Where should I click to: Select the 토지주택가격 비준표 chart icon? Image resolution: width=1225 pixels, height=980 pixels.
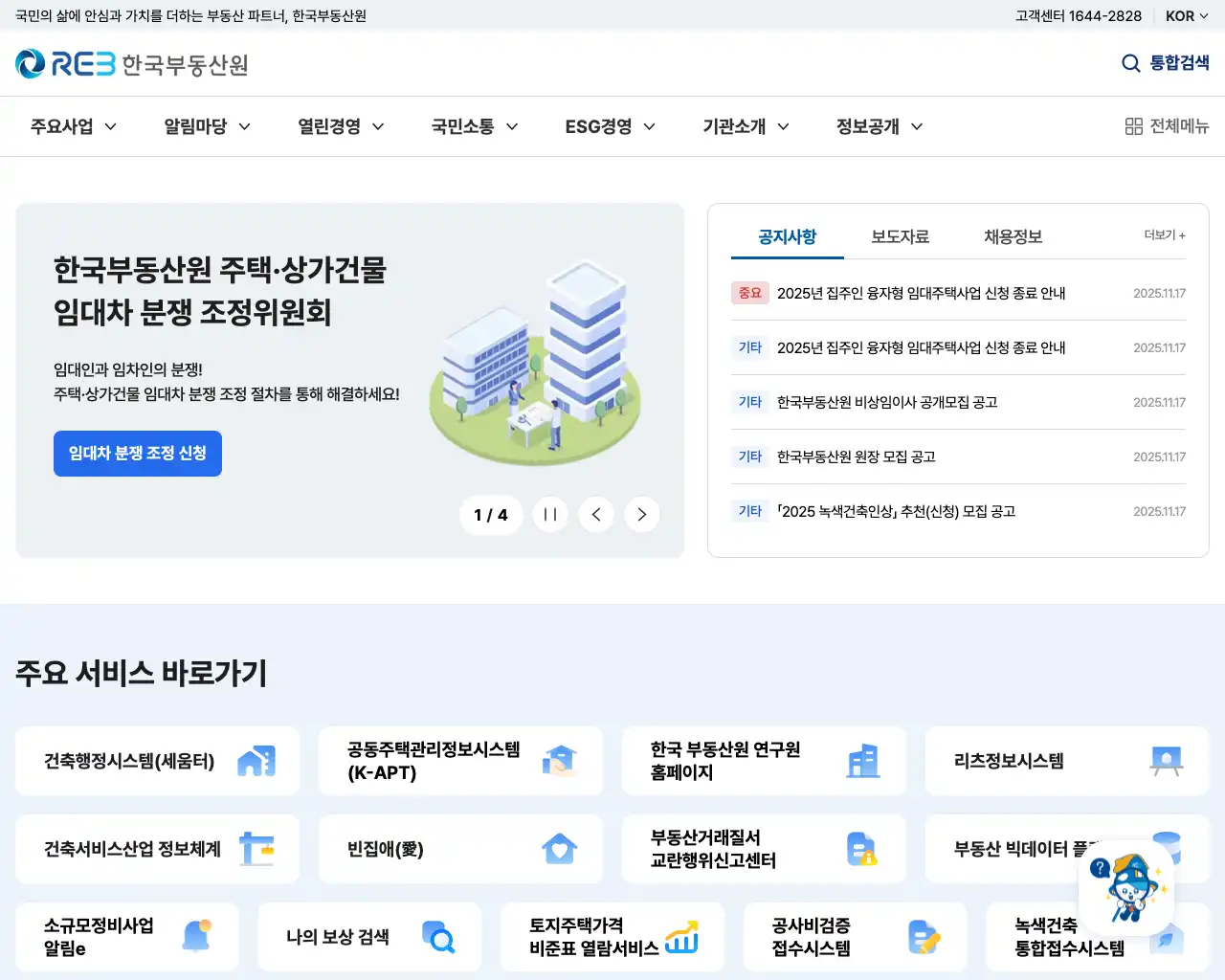(x=683, y=937)
